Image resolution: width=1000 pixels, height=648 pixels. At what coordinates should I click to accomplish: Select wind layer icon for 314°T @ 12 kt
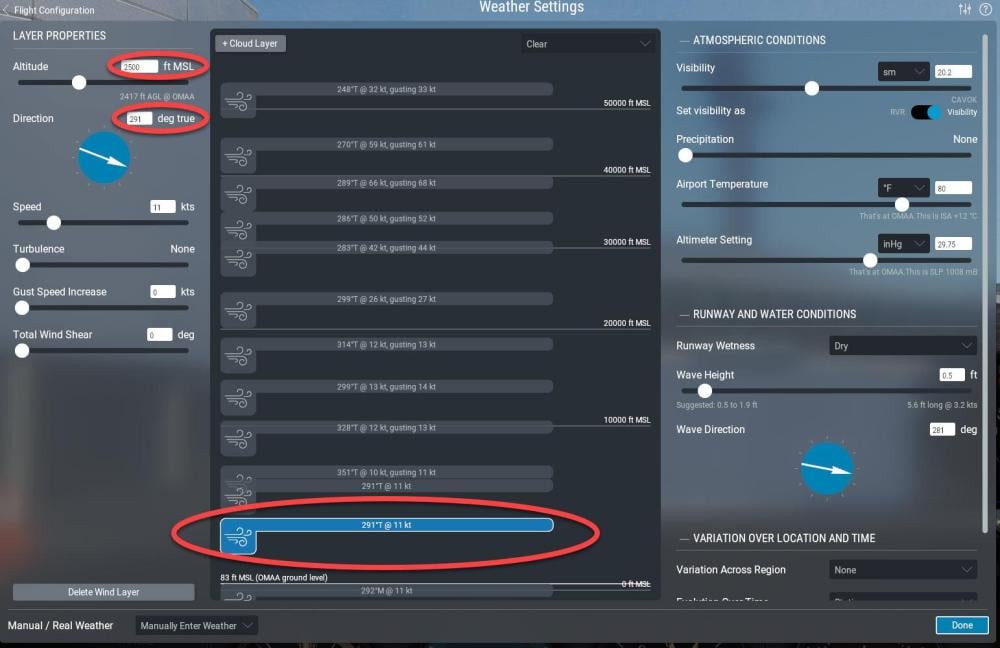pos(239,356)
